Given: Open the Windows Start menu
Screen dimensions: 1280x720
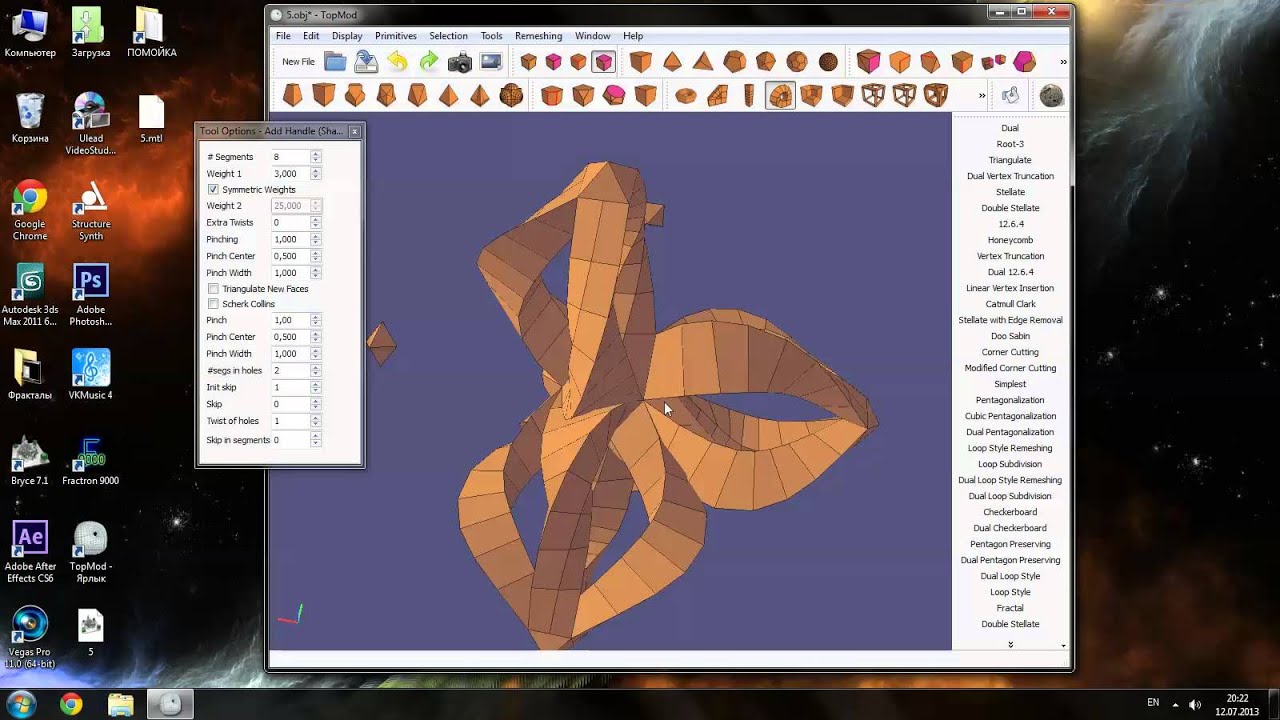Looking at the screenshot, I should (21, 703).
